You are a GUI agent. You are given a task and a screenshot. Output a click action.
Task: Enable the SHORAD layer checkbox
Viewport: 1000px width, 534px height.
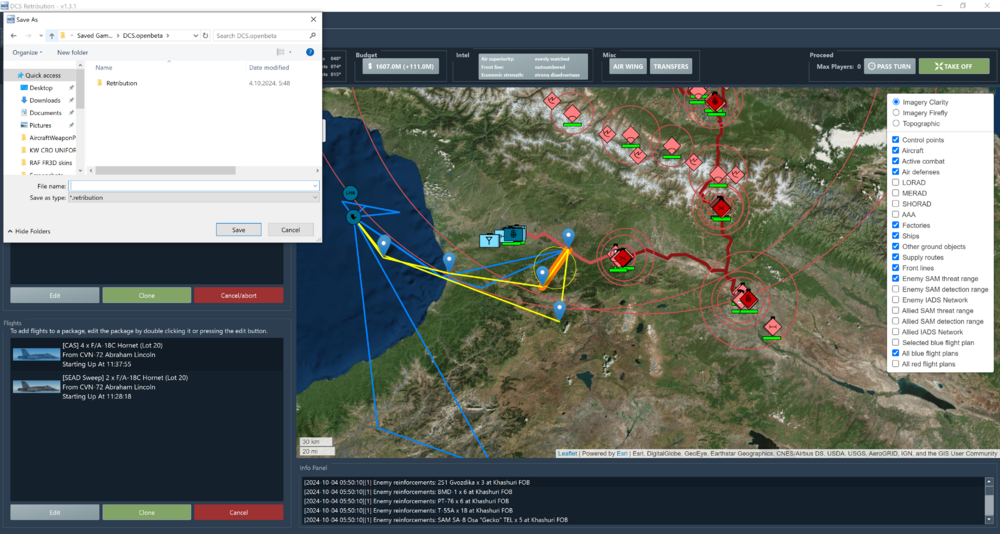click(x=896, y=204)
